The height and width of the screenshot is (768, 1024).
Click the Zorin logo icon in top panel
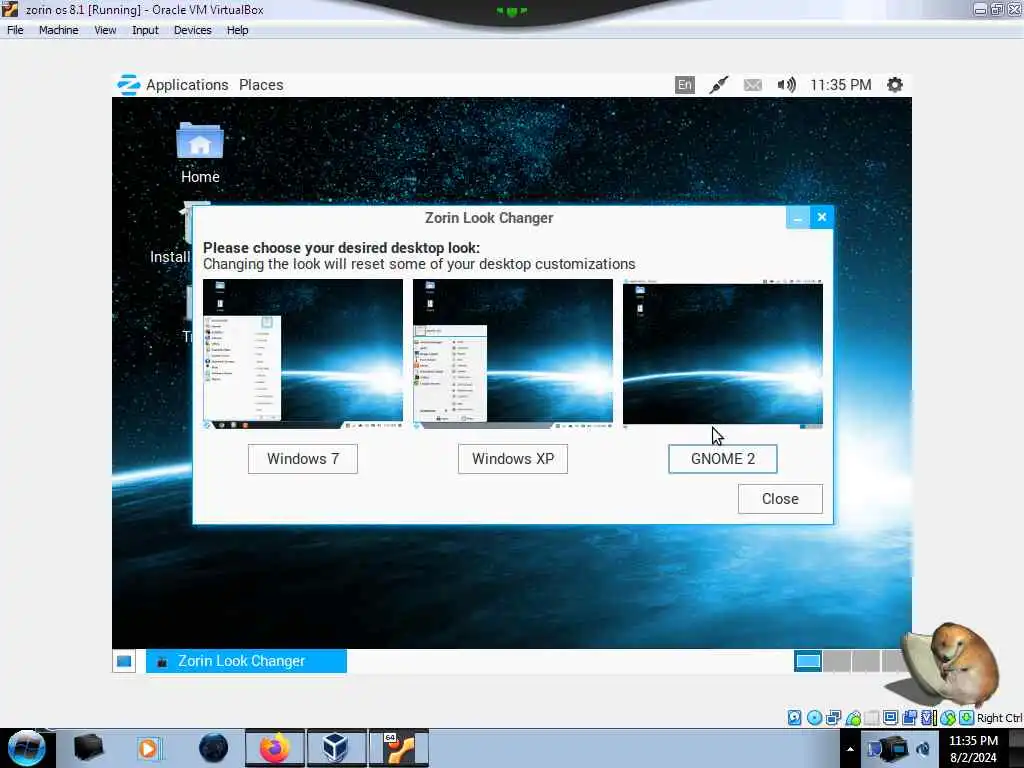[x=129, y=85]
